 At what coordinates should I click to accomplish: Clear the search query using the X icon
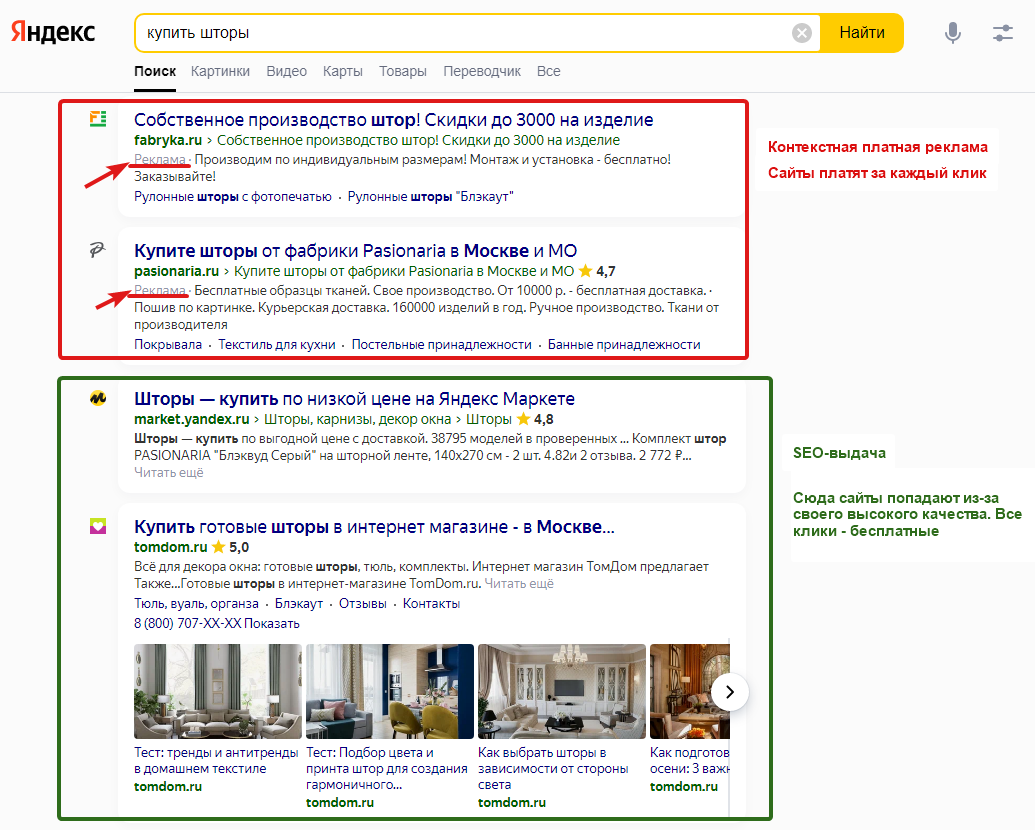(801, 32)
